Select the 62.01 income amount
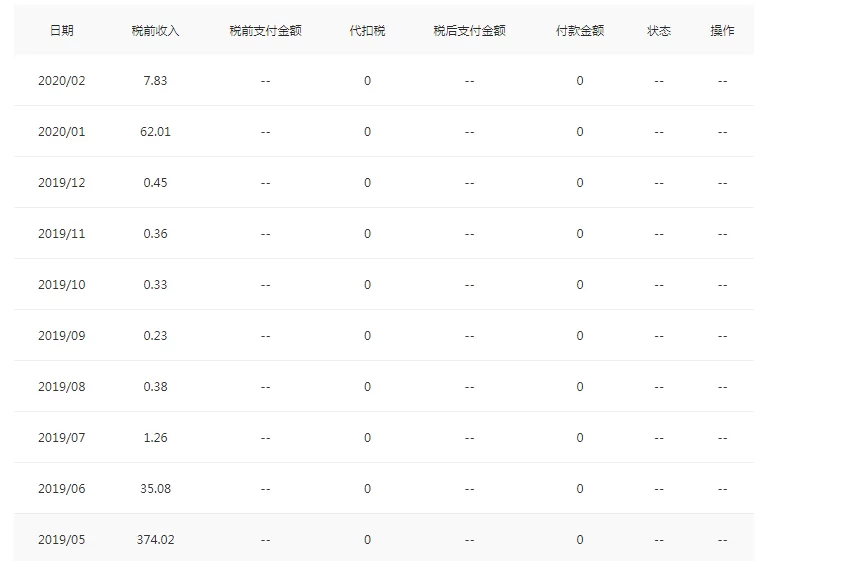Viewport: 841px width, 561px height. (x=155, y=132)
